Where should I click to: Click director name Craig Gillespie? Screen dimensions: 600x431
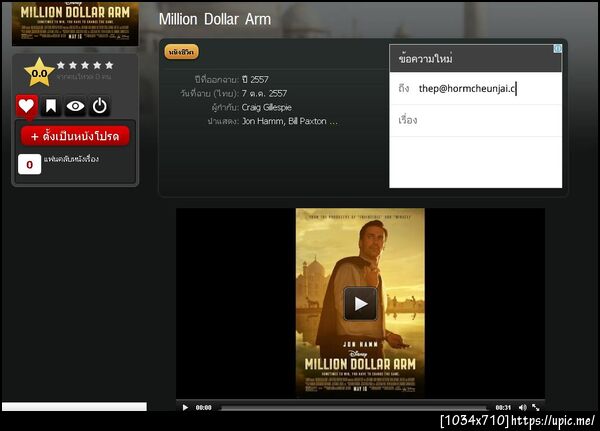coord(267,107)
